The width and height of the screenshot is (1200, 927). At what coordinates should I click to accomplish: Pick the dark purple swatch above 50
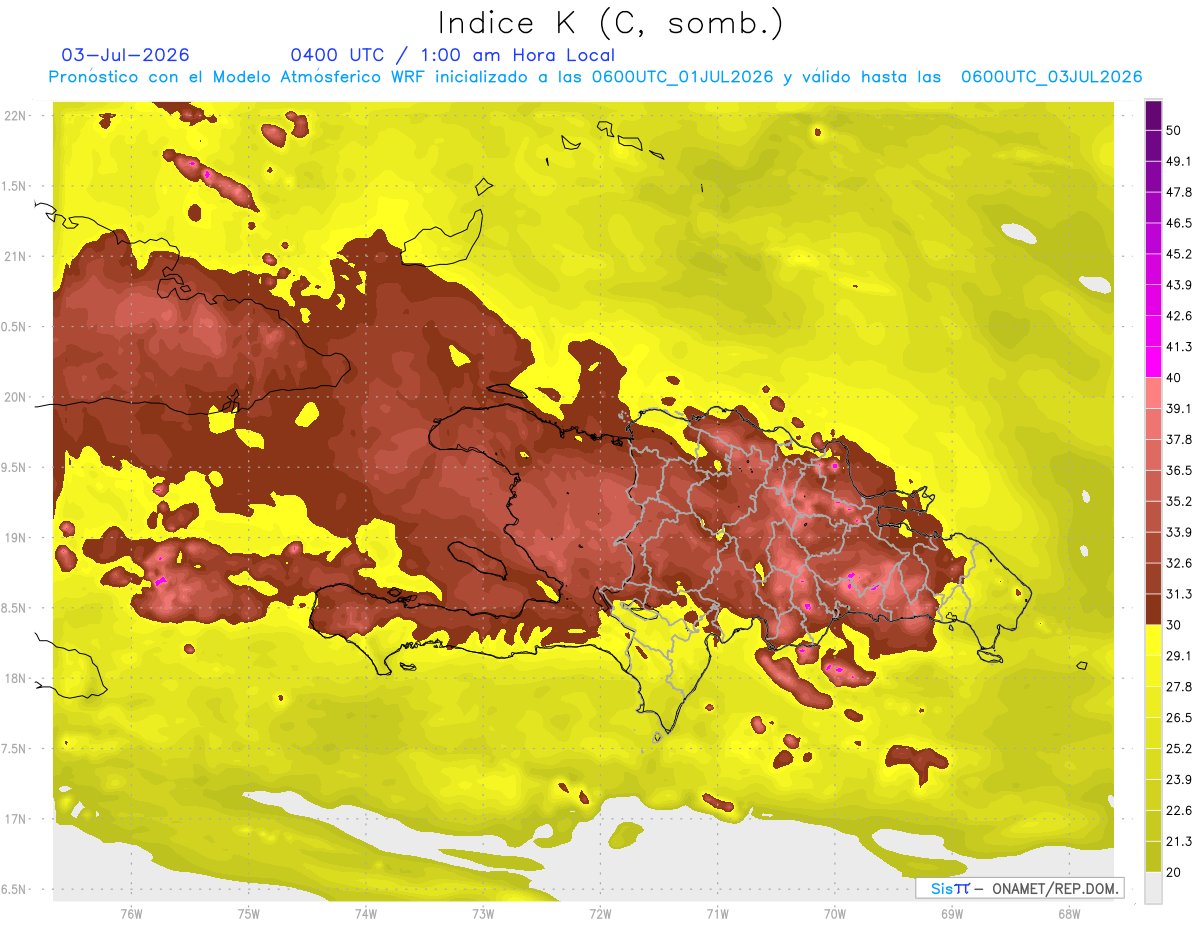tap(1153, 115)
